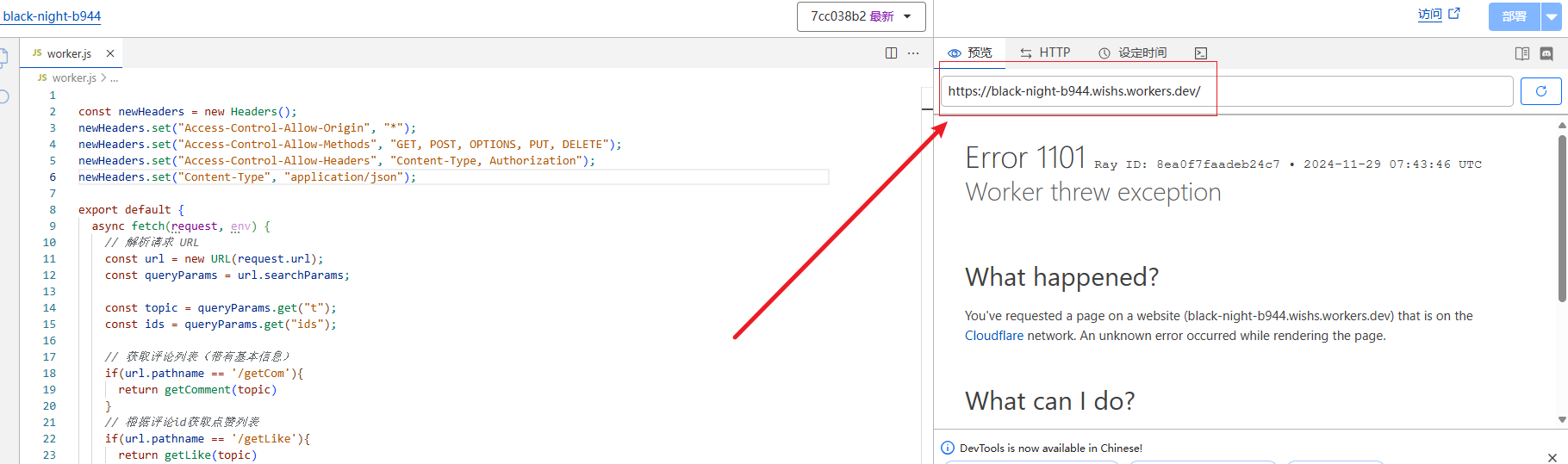Image resolution: width=1568 pixels, height=464 pixels.
Task: Click 'export default {' code line
Action: [131, 210]
